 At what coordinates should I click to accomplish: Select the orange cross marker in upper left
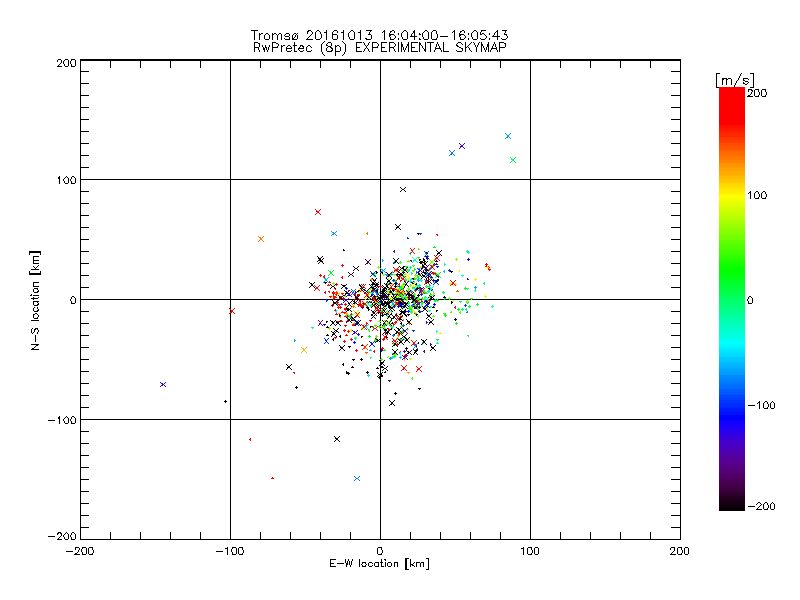pos(261,239)
